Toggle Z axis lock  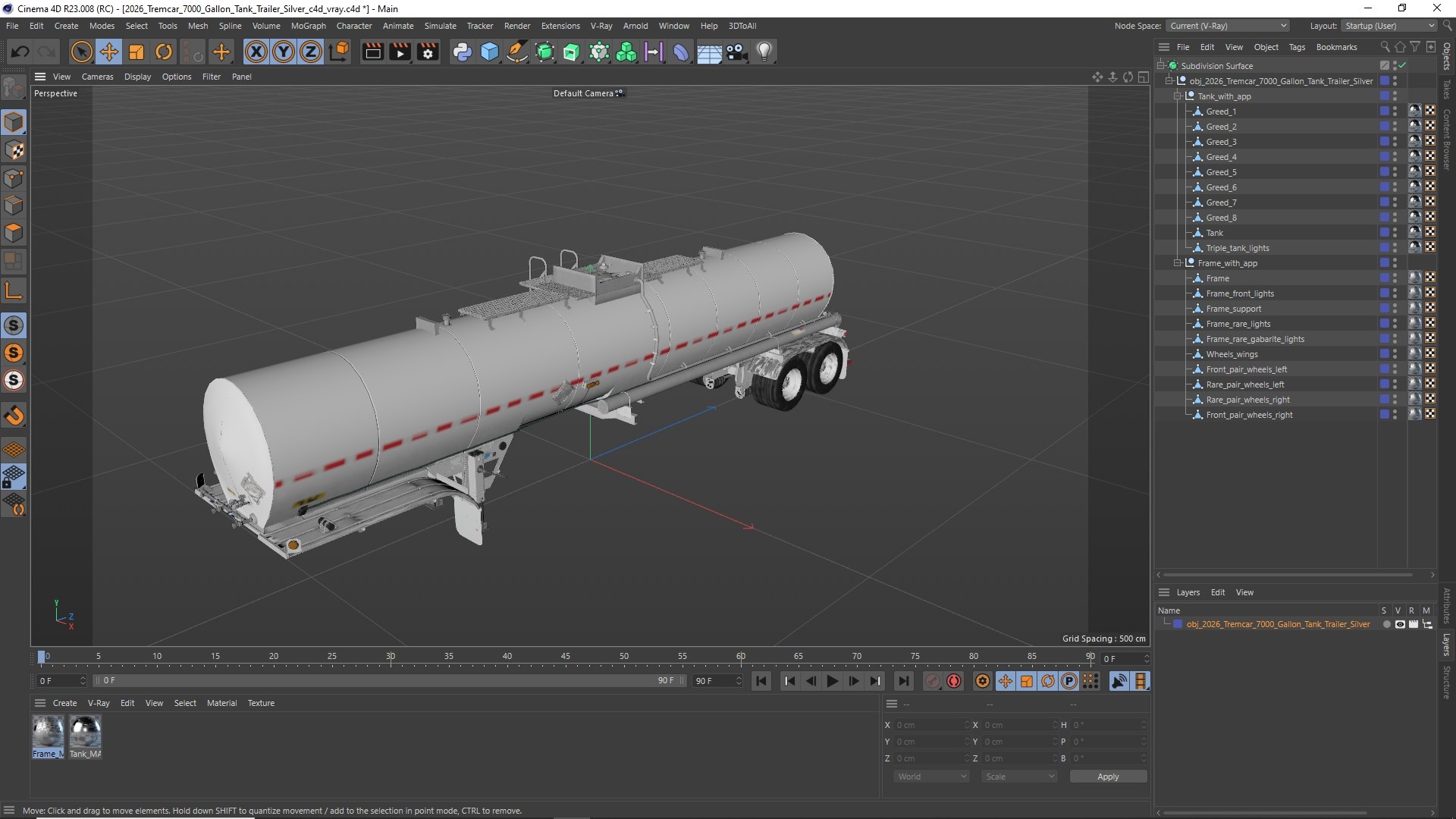pos(311,52)
